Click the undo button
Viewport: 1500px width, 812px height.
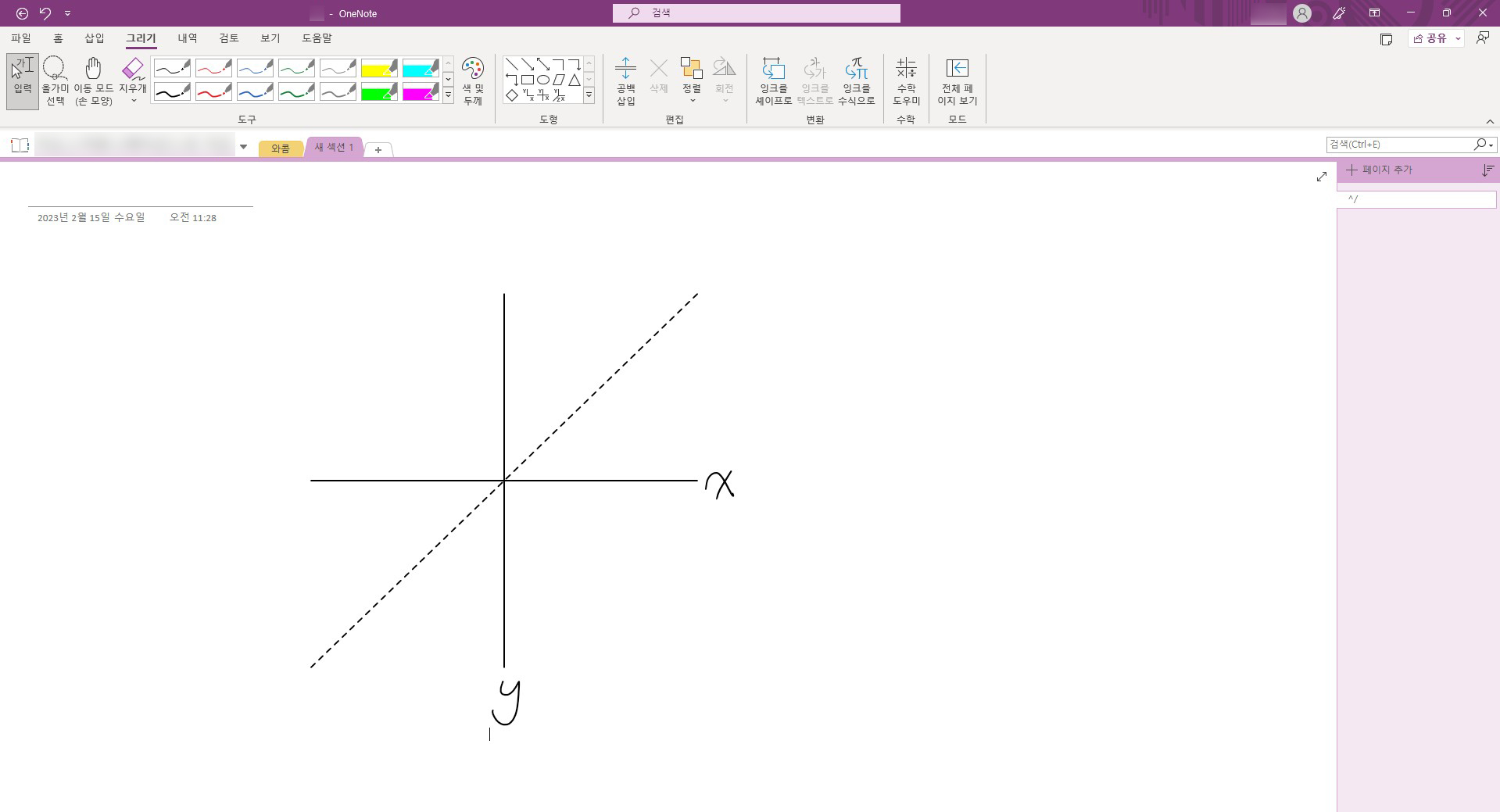(45, 13)
